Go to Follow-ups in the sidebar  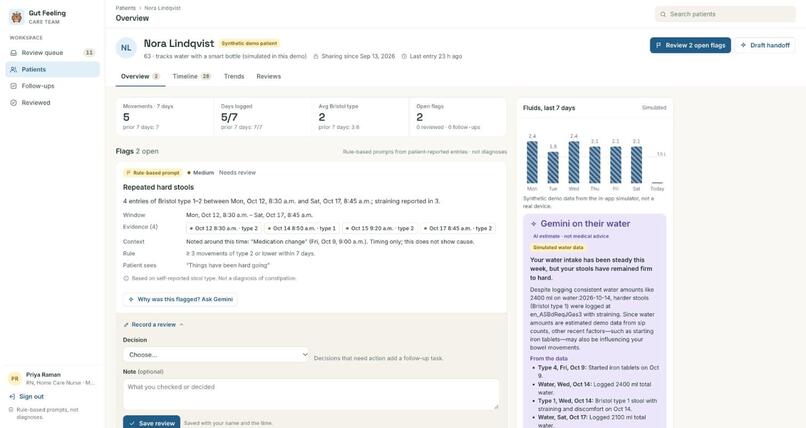pos(52,86)
